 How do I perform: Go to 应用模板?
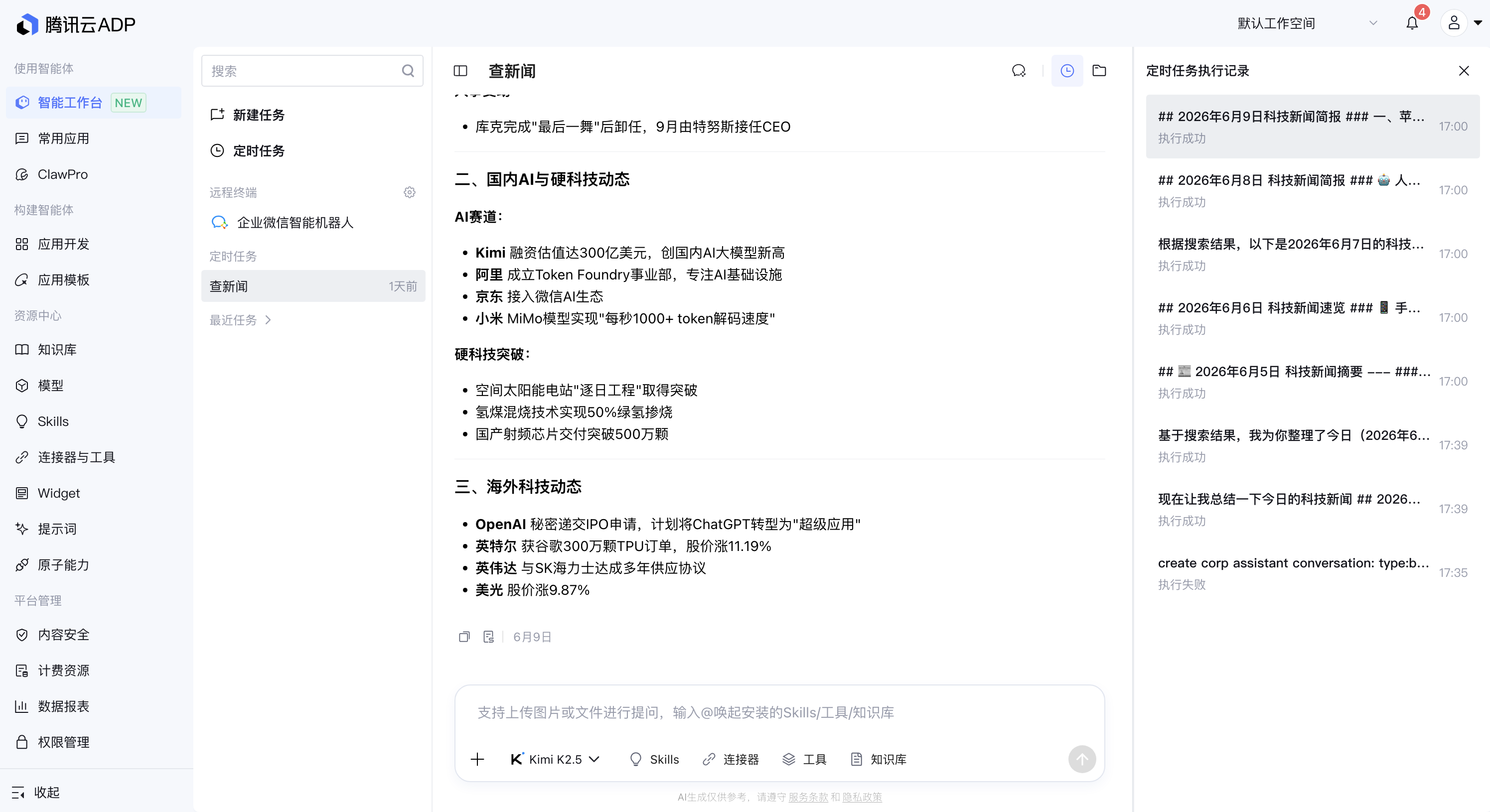coord(94,280)
